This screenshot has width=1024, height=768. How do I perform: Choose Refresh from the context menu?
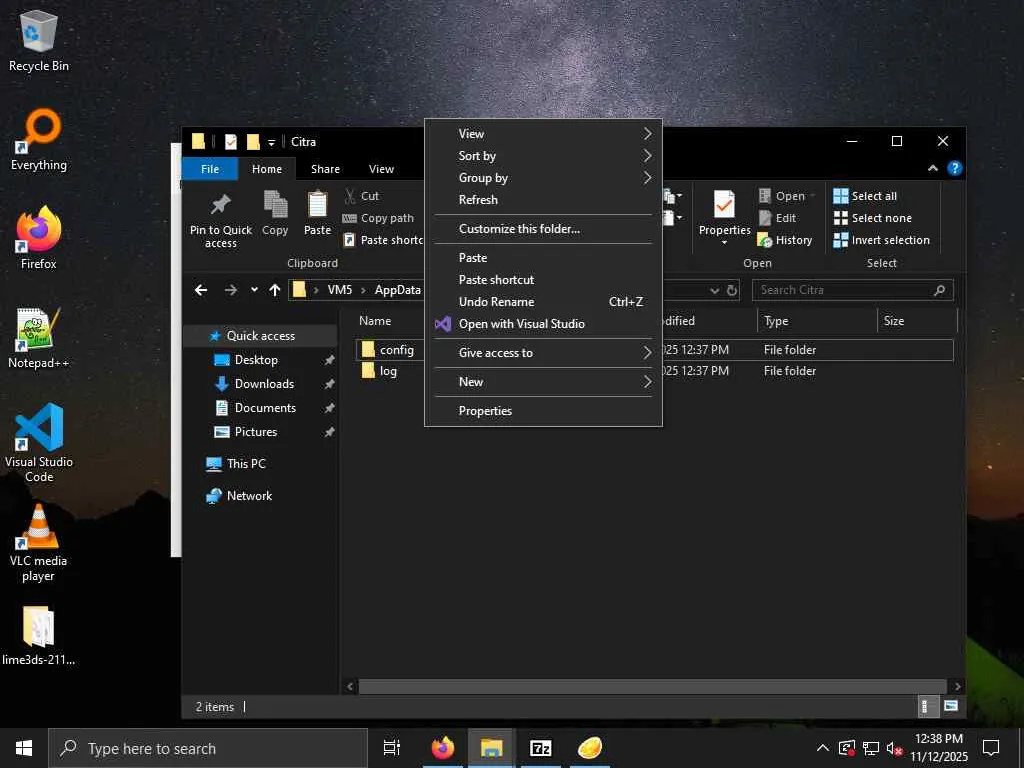478,200
